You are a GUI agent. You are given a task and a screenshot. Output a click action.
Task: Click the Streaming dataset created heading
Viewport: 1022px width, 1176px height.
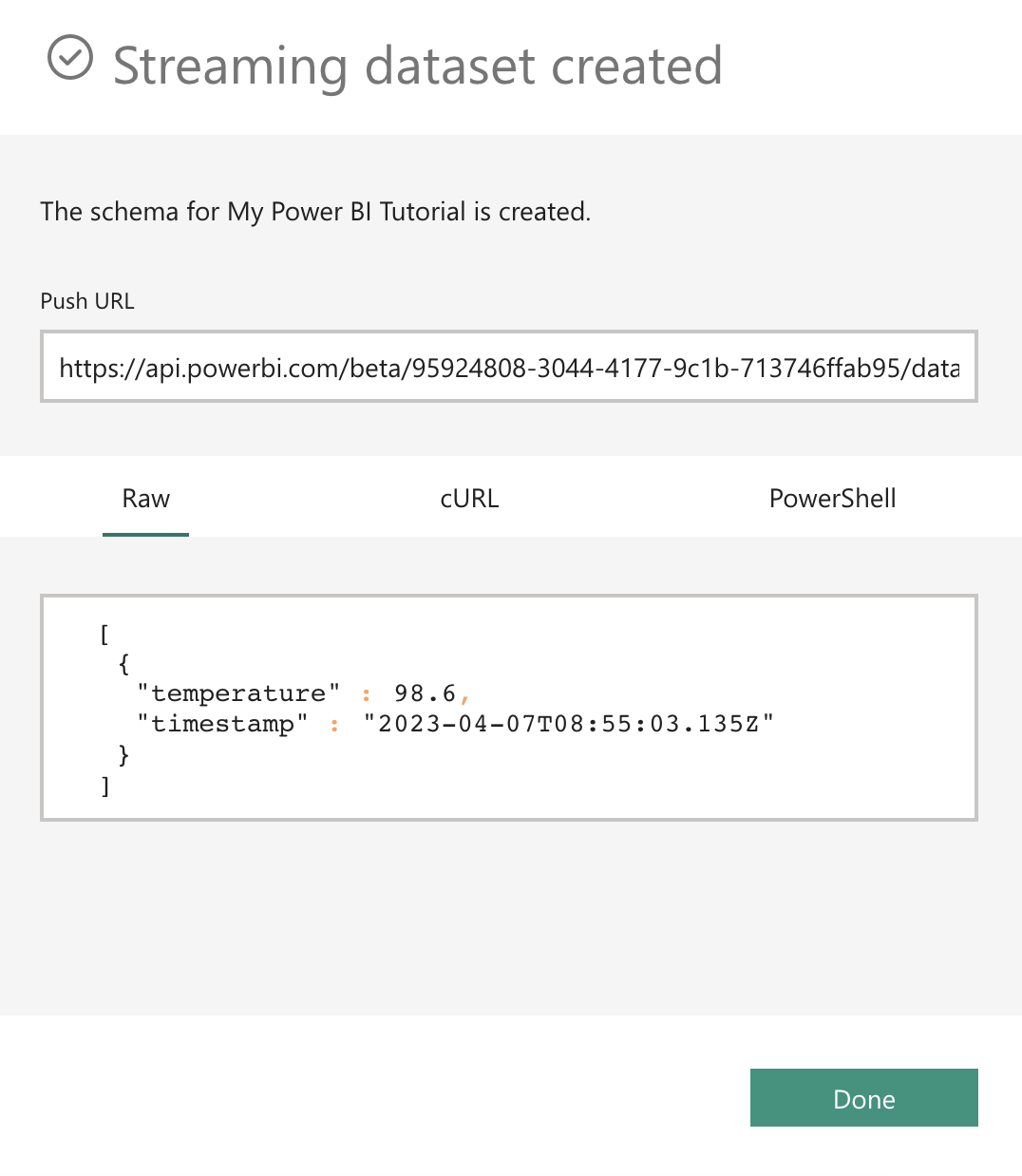click(x=417, y=66)
